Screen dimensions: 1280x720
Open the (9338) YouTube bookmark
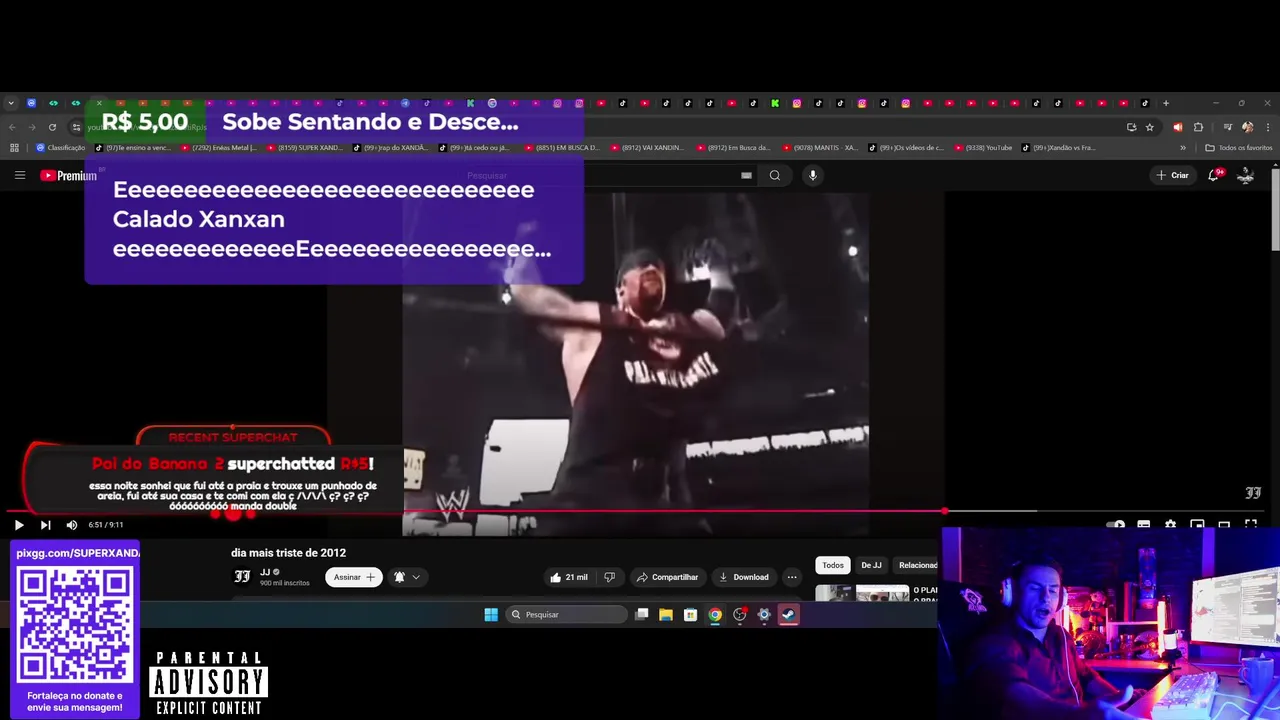click(983, 148)
